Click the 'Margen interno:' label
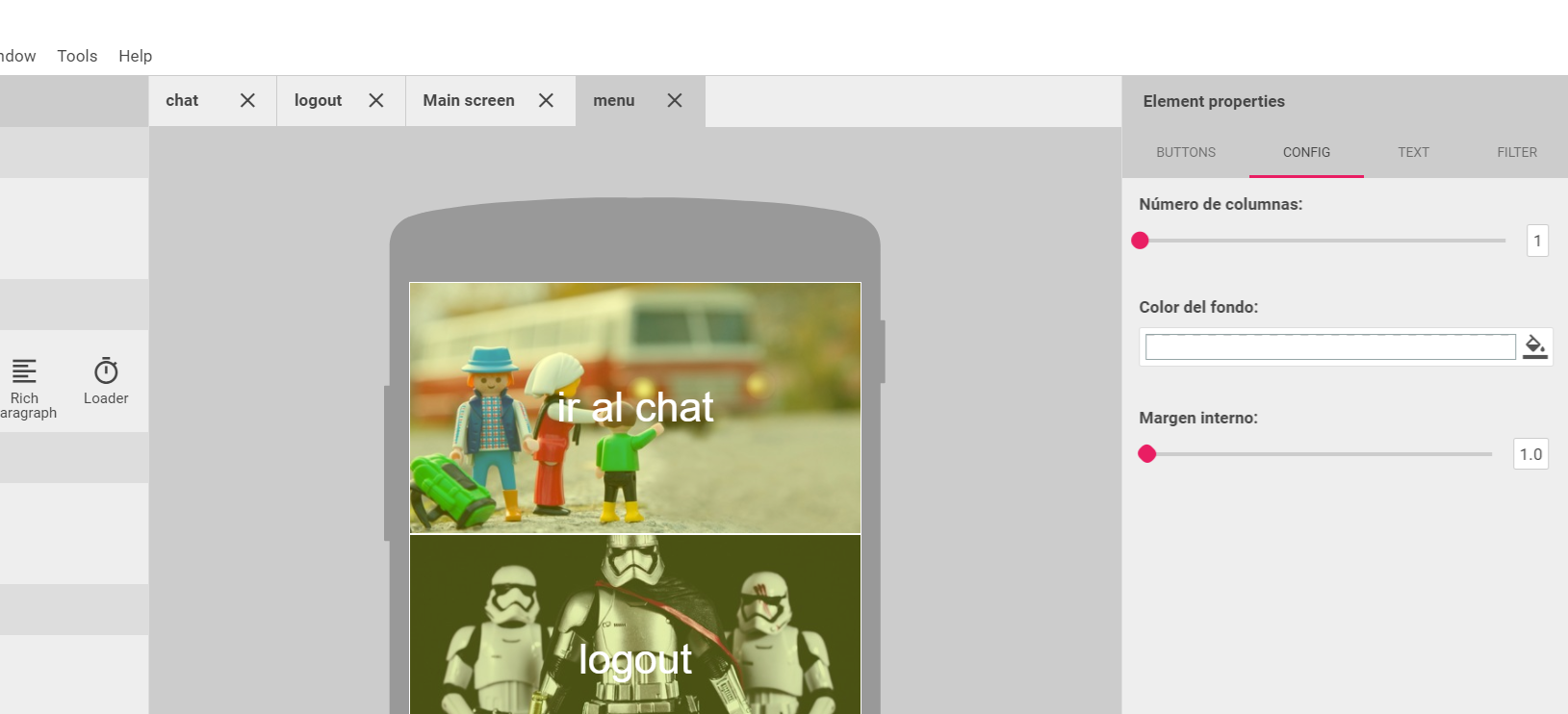The height and width of the screenshot is (714, 1568). pos(1198,418)
